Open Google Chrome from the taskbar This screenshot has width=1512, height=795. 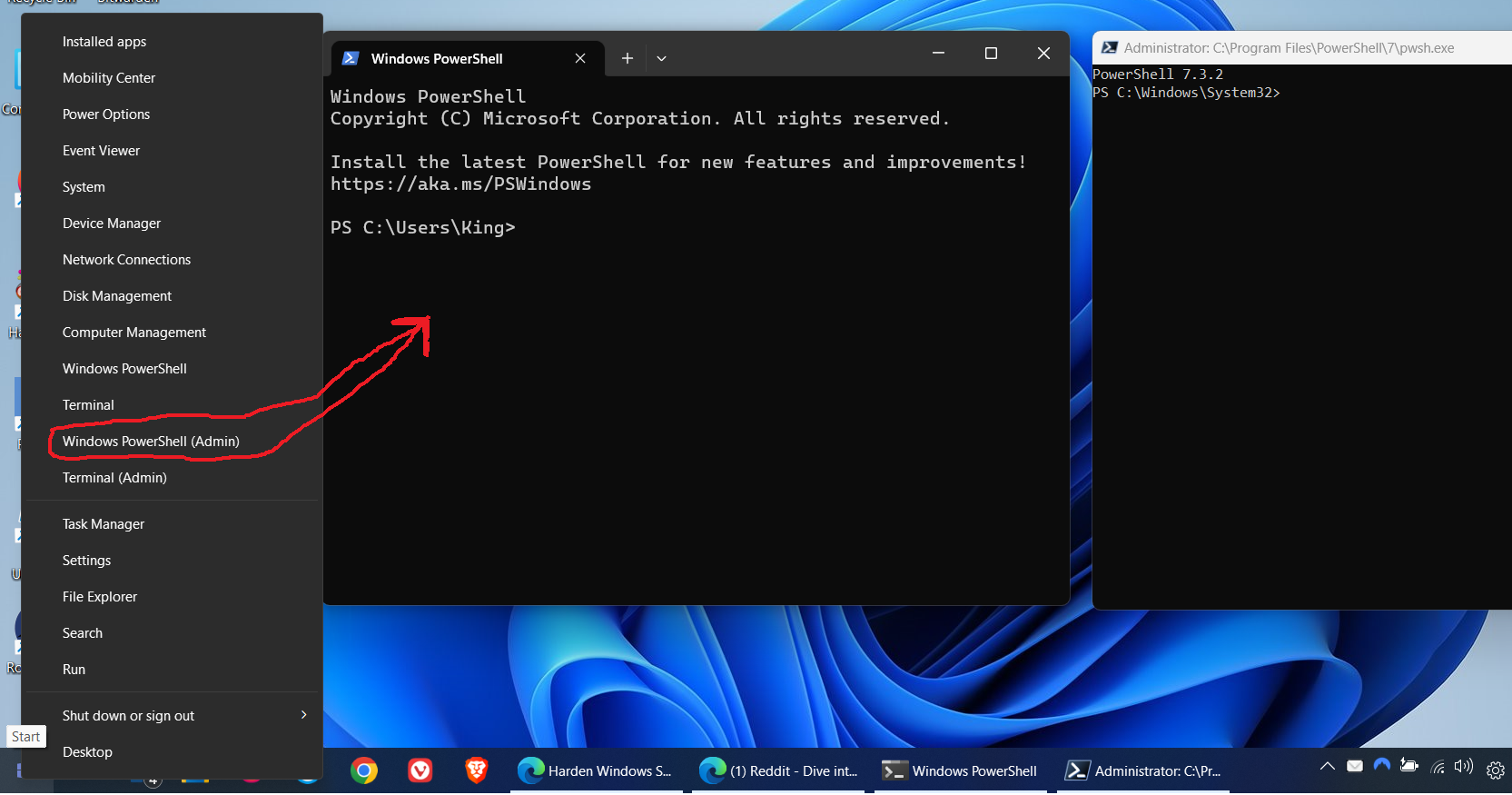pyautogui.click(x=364, y=770)
